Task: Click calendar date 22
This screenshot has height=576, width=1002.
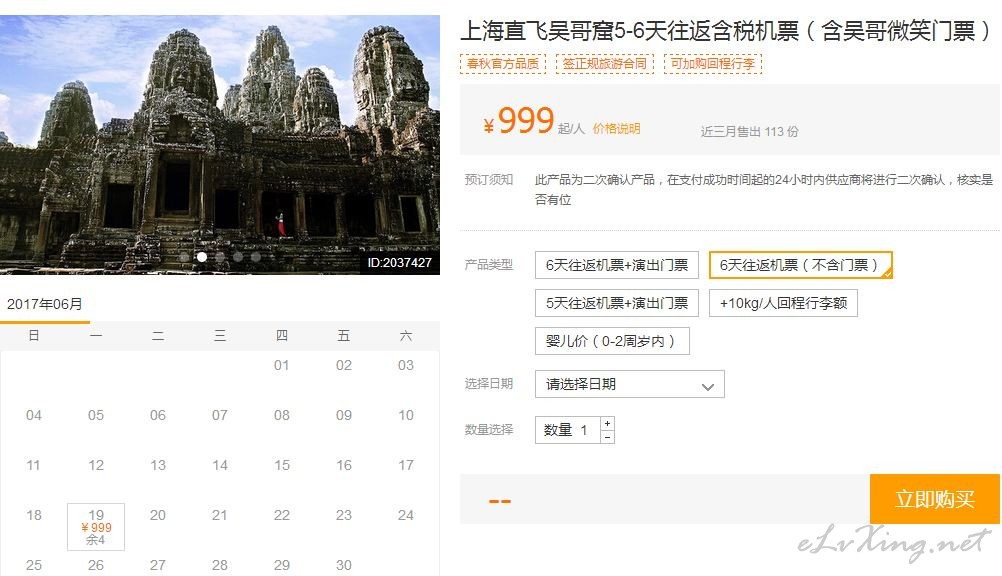Action: (282, 515)
